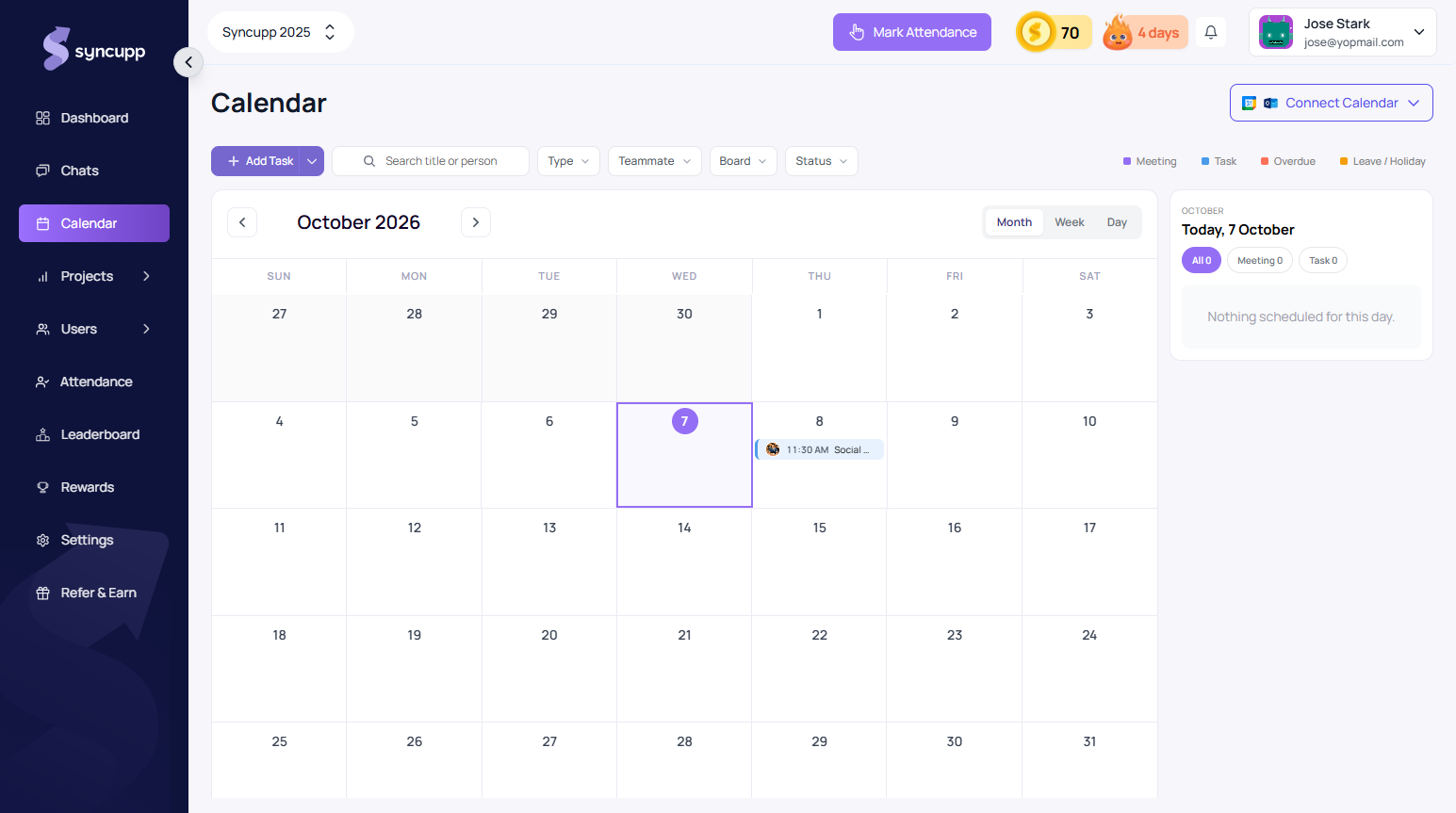This screenshot has height=813, width=1456.
Task: Click the Syncupp logo in sidebar
Action: point(94,49)
